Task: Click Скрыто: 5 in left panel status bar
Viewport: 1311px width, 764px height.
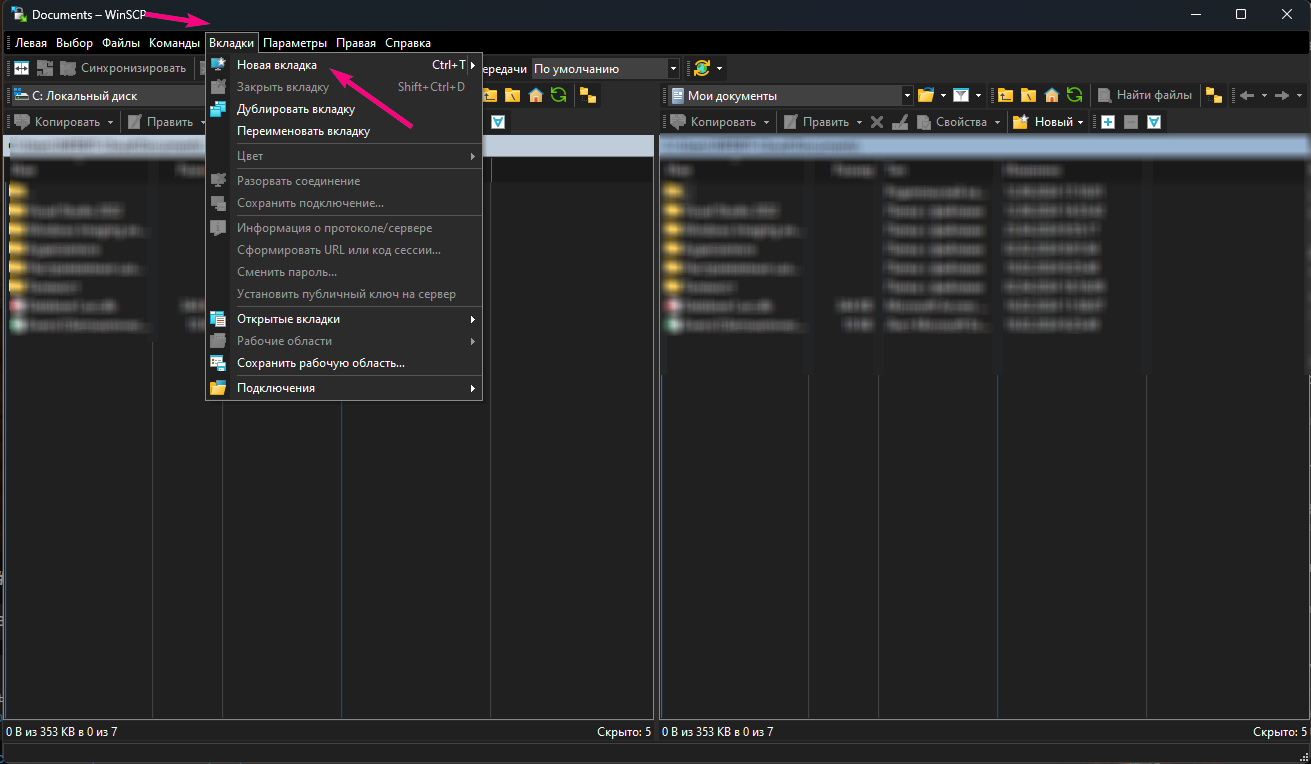Action: point(624,732)
